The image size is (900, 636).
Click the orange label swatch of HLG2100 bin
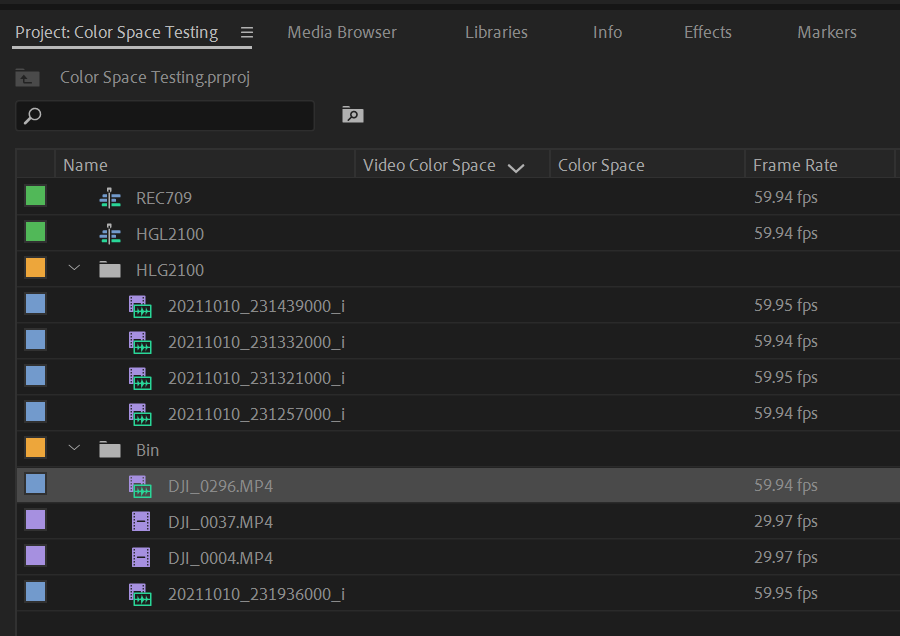(x=35, y=267)
